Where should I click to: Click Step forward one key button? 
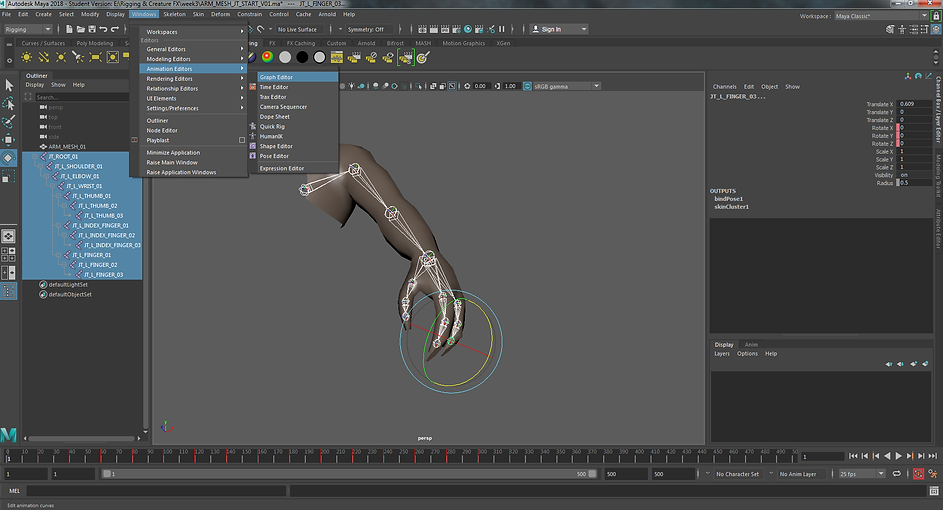(910, 456)
